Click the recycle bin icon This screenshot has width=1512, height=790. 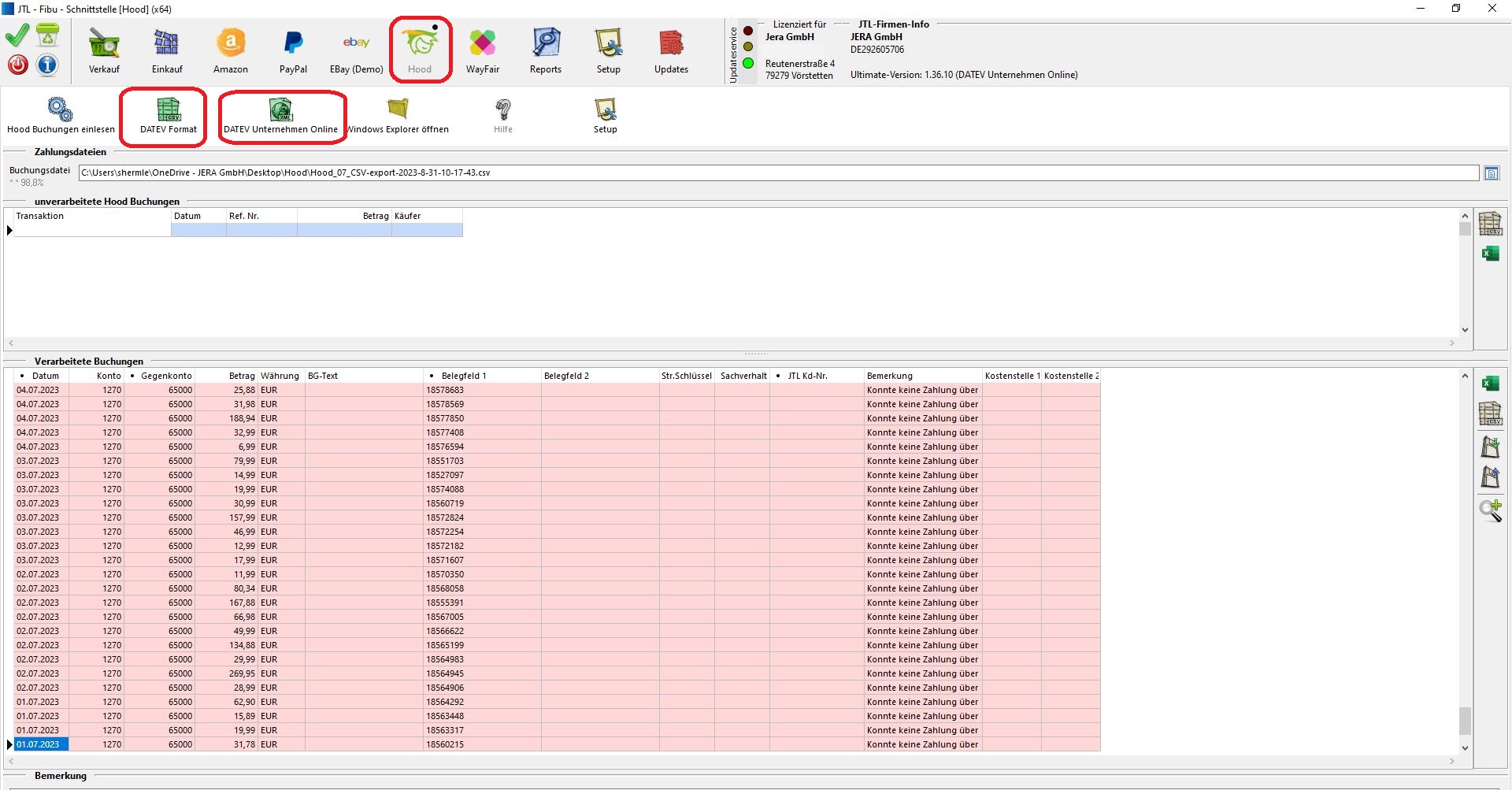(x=47, y=35)
